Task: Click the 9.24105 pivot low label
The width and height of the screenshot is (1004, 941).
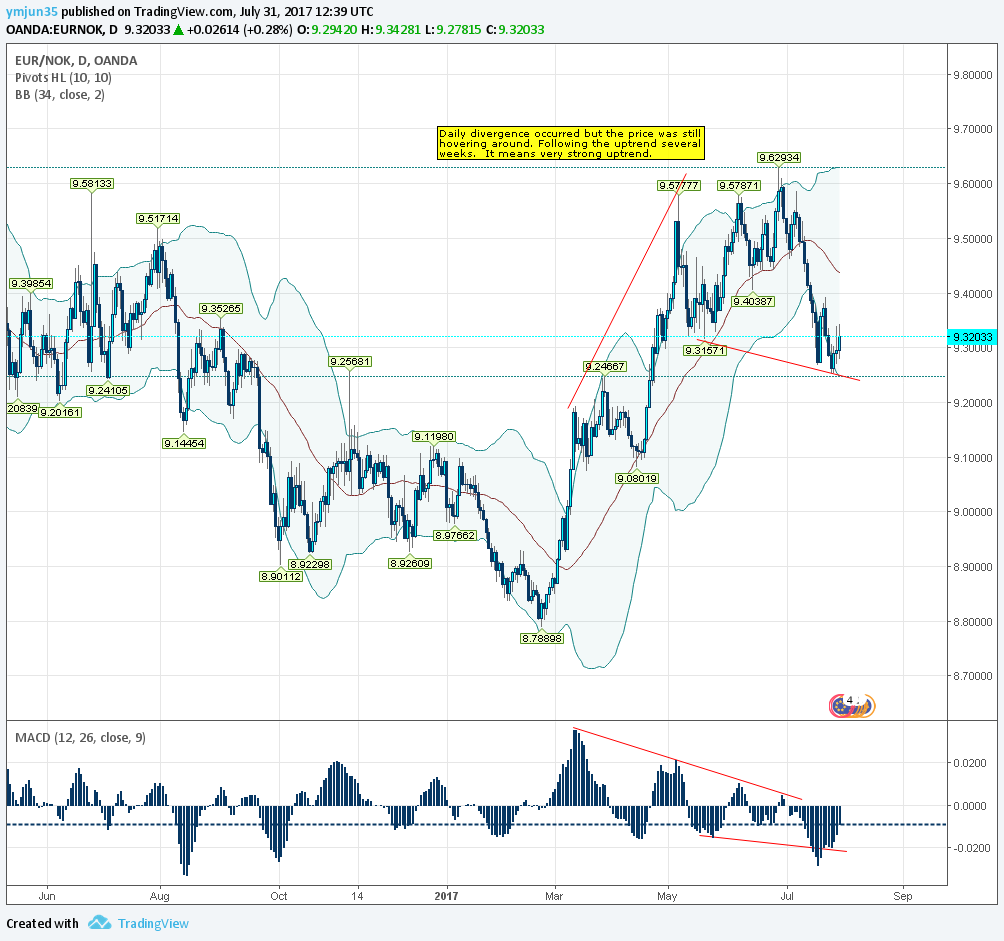Action: pos(108,390)
